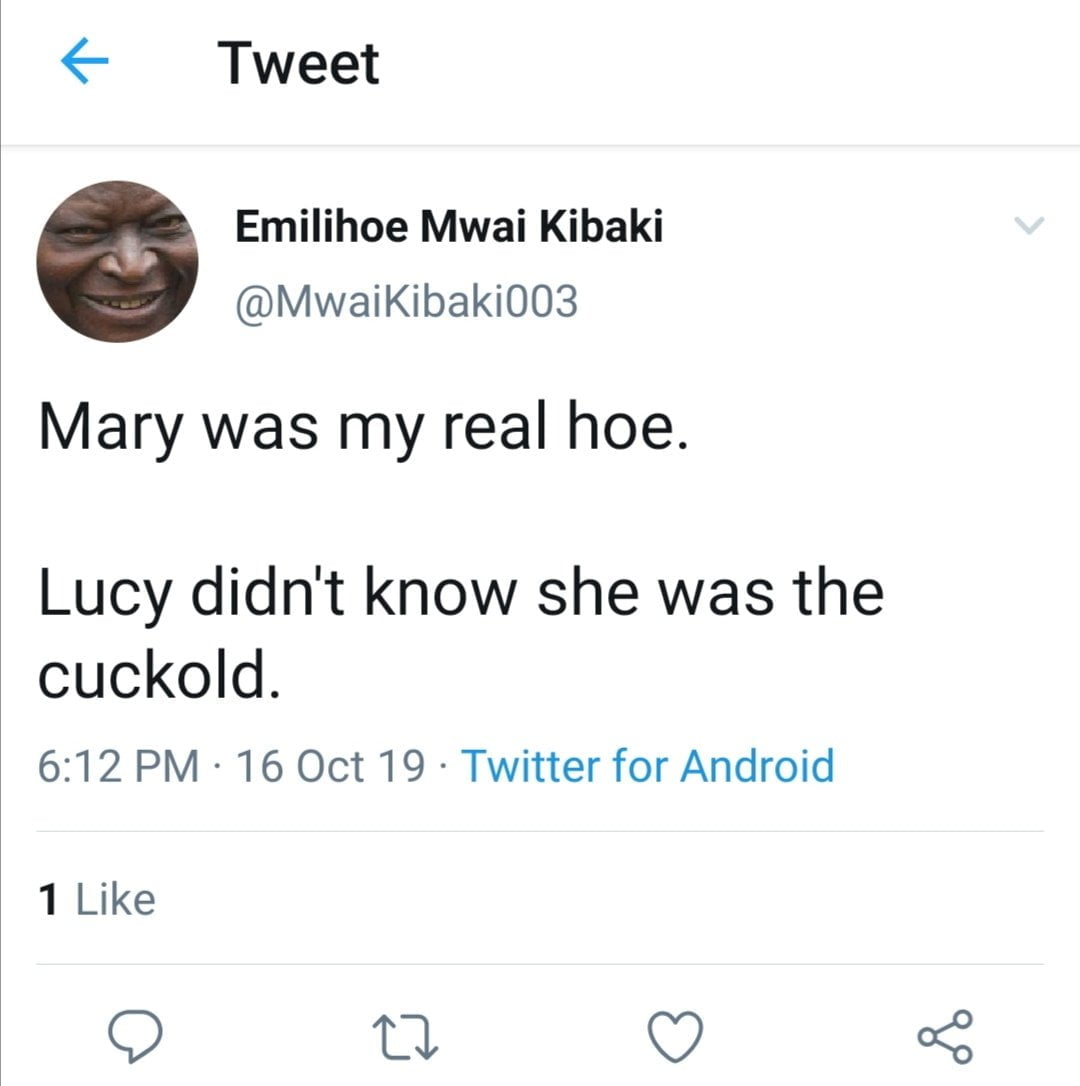1080x1086 pixels.
Task: Tap the @MwaiKibaki003 handle
Action: pyautogui.click(x=406, y=301)
